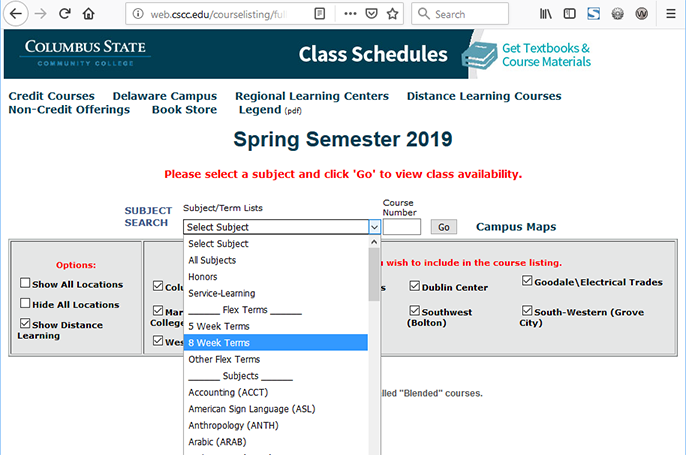Click the browser back arrow button
The width and height of the screenshot is (686, 455).
coord(16,14)
